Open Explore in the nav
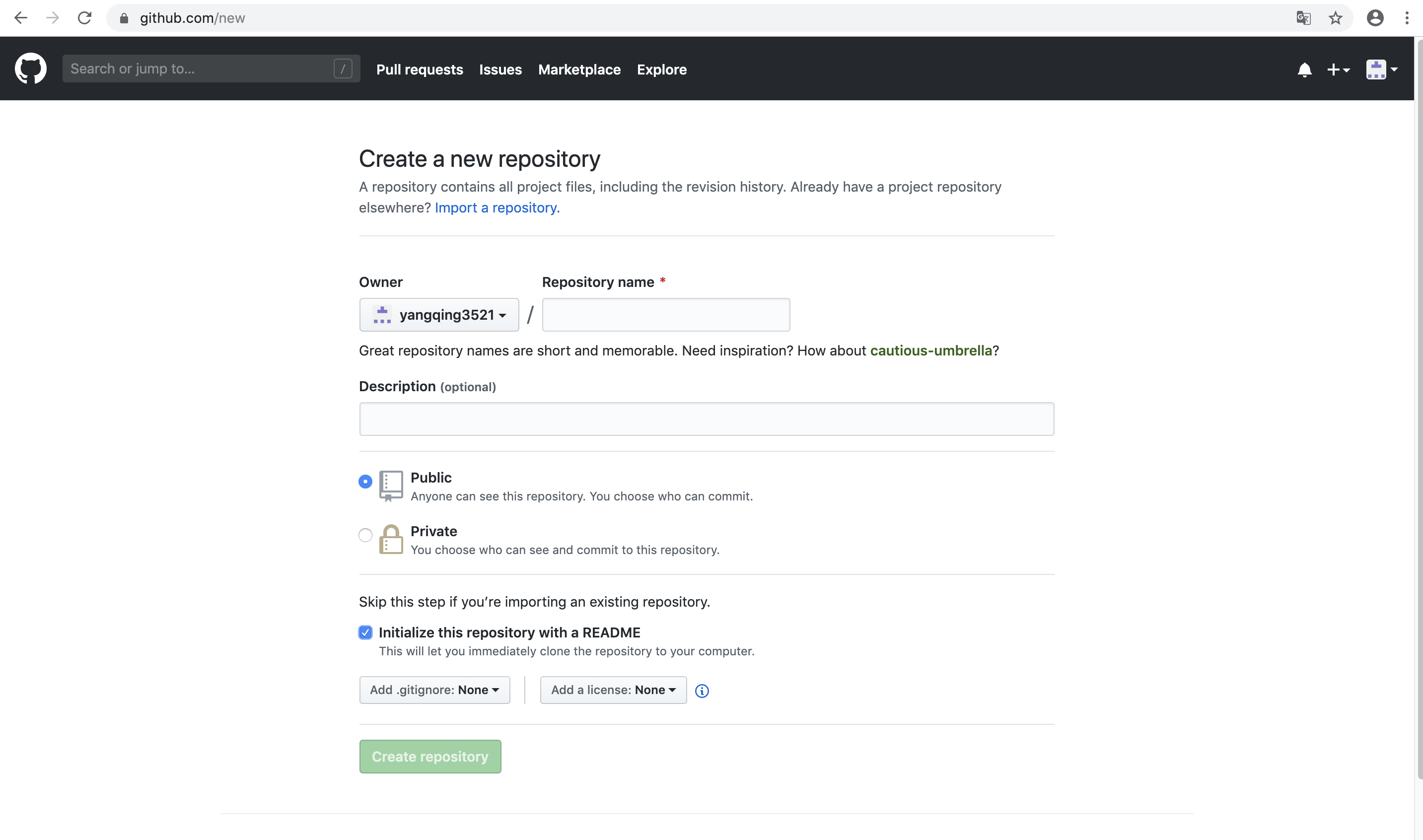This screenshot has height=840, width=1423. tap(662, 70)
